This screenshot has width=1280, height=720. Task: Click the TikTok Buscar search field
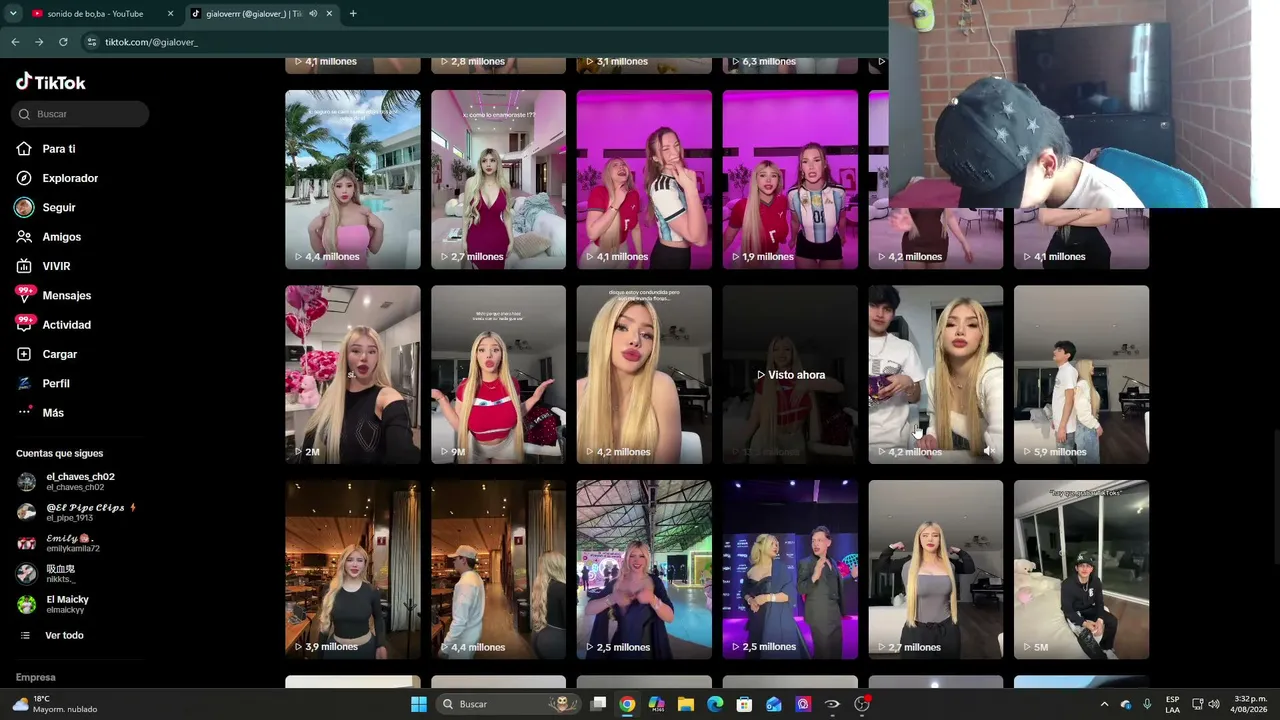pyautogui.click(x=81, y=114)
